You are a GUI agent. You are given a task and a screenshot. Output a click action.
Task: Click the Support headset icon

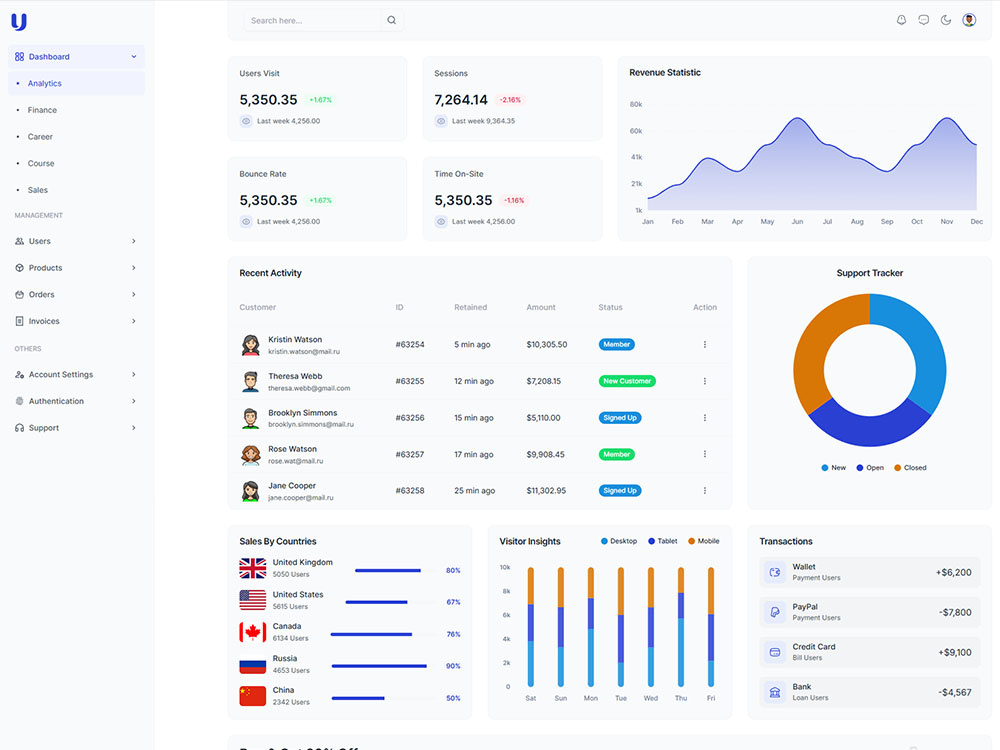click(21, 427)
